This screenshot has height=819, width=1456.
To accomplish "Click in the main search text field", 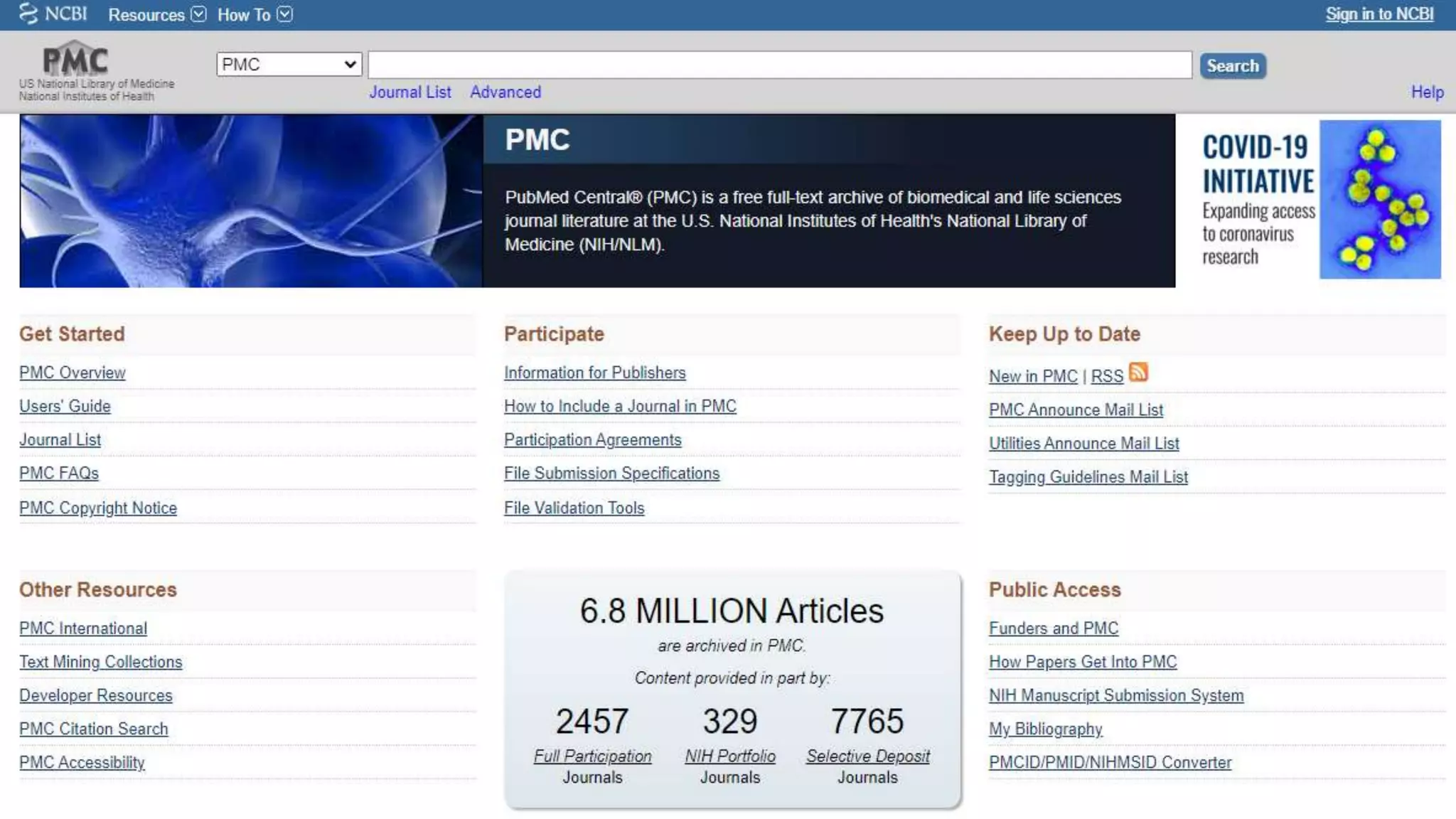I will [779, 65].
